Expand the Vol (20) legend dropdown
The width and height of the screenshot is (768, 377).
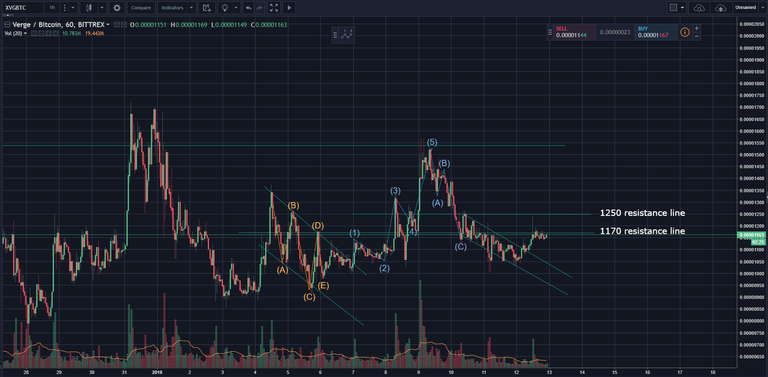25,33
